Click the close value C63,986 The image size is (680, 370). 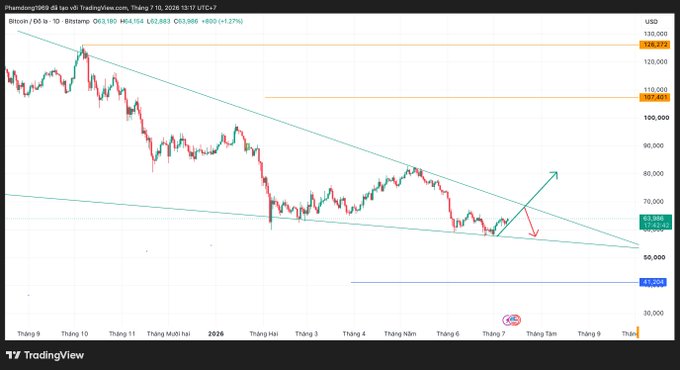point(186,21)
